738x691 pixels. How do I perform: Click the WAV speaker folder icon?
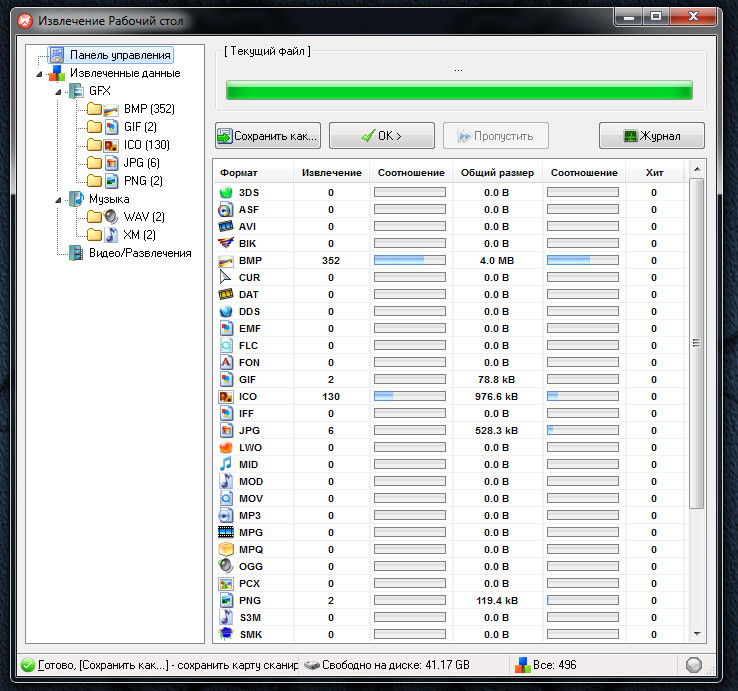(x=110, y=217)
